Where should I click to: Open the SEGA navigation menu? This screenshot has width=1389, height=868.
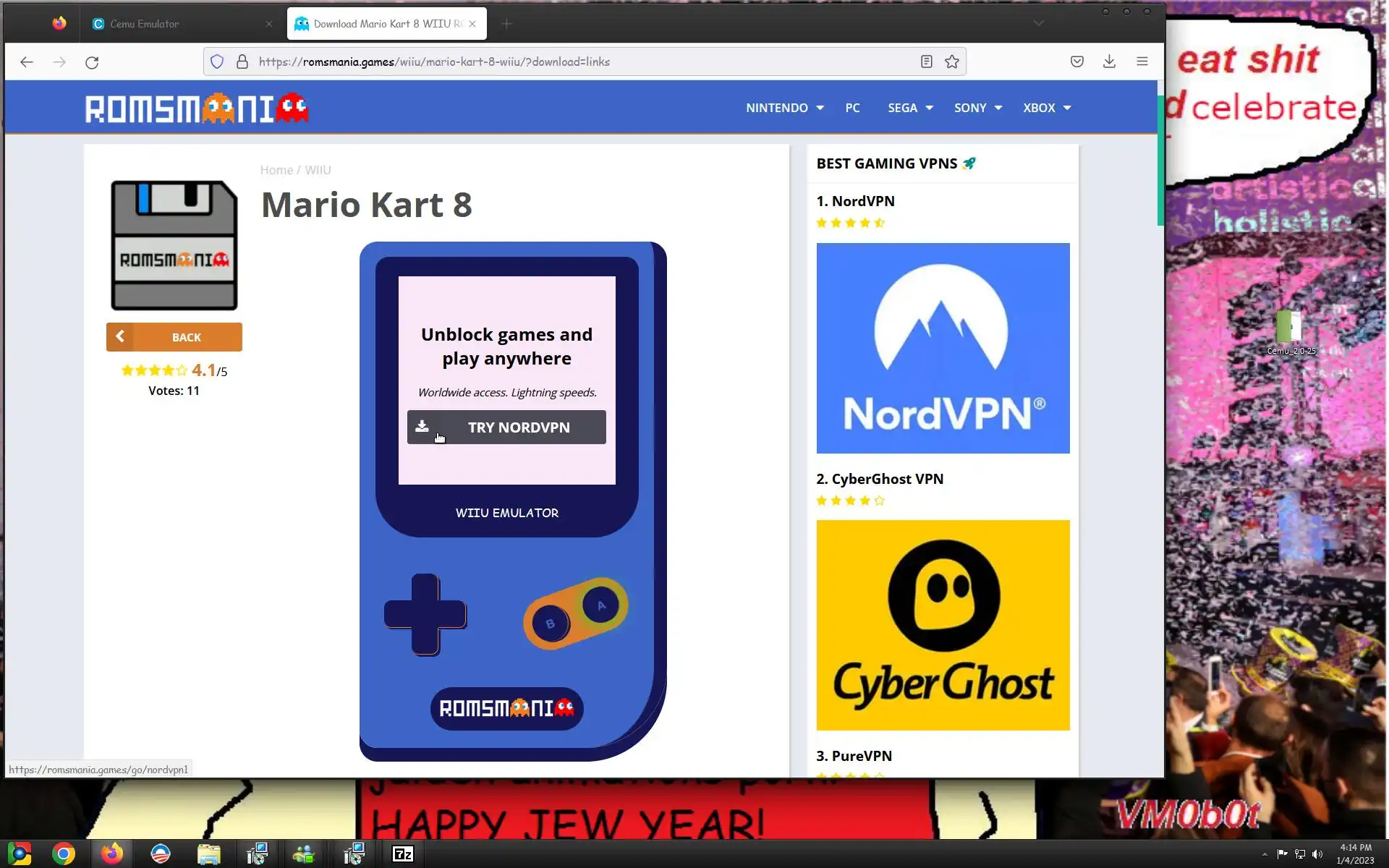coord(909,108)
